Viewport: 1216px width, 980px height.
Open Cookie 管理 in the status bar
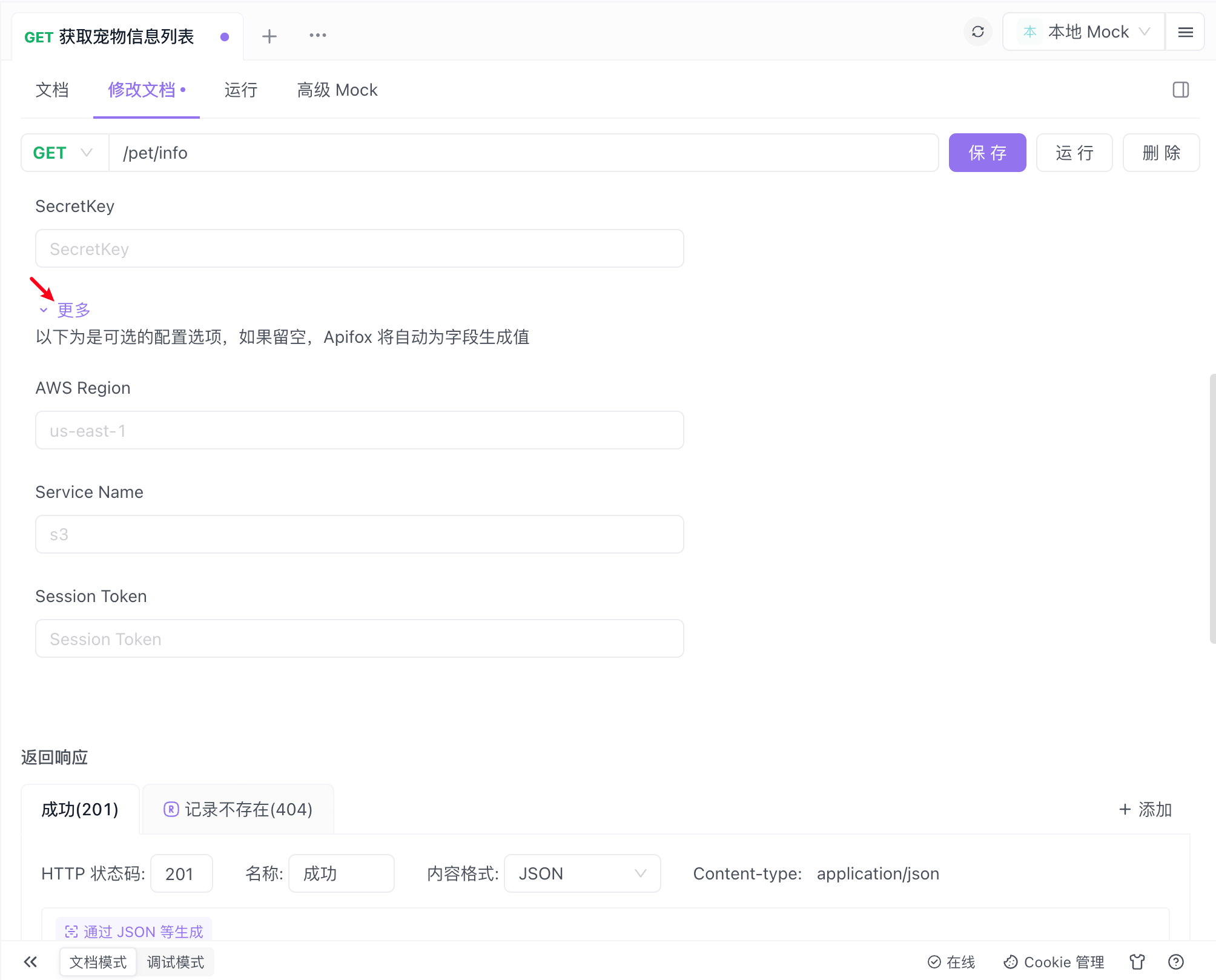click(x=1054, y=962)
